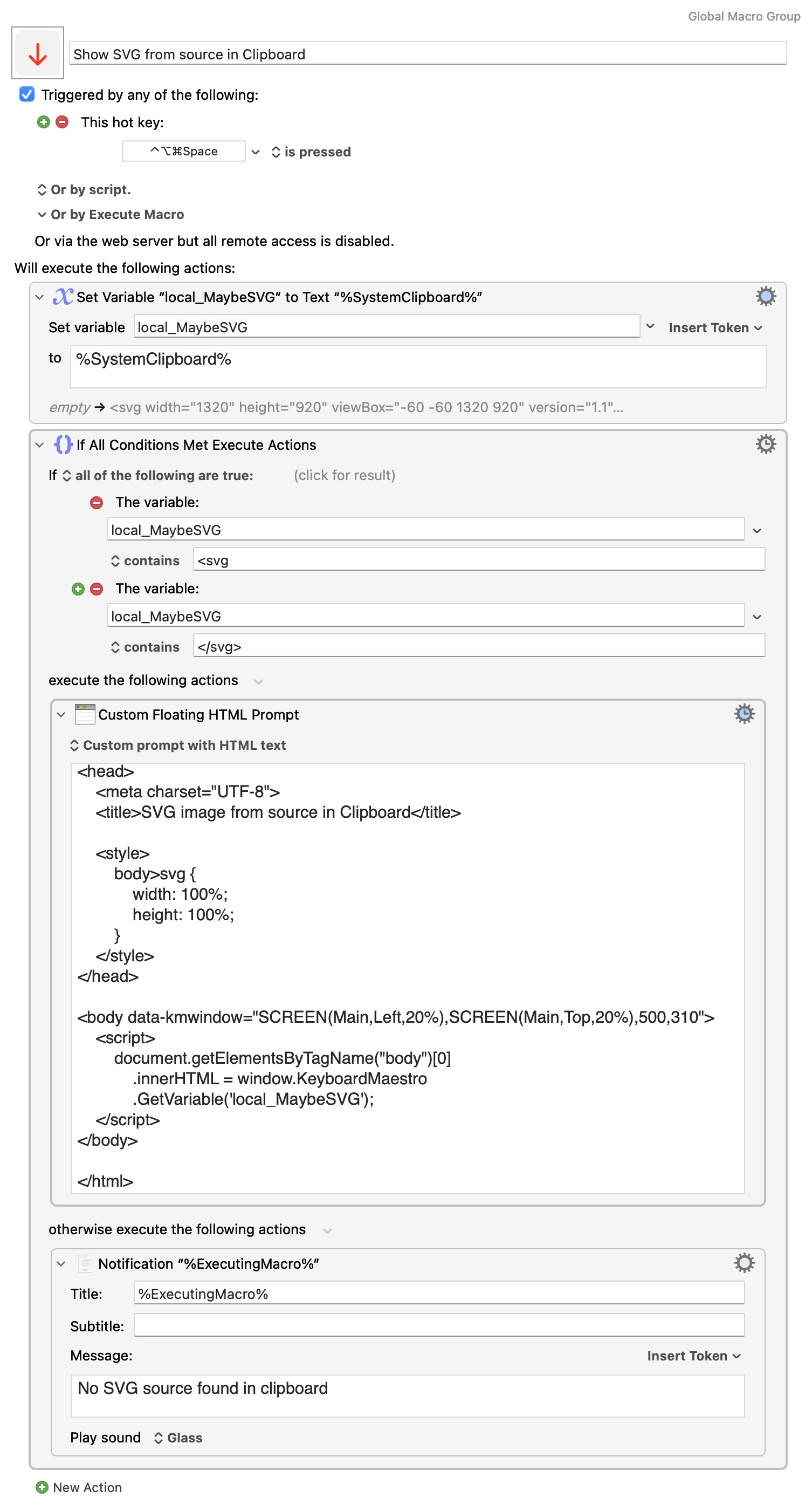Viewport: 812px width, 1505px height.
Task: Add condition after the '</svg>' variable condition
Action: (78, 589)
